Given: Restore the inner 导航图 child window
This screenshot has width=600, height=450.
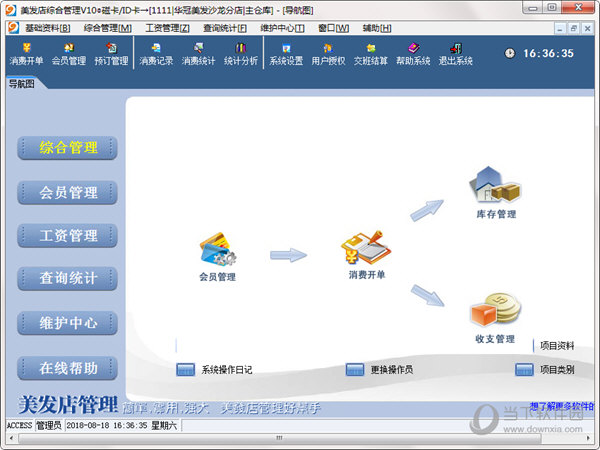Looking at the screenshot, I should pos(574,28).
